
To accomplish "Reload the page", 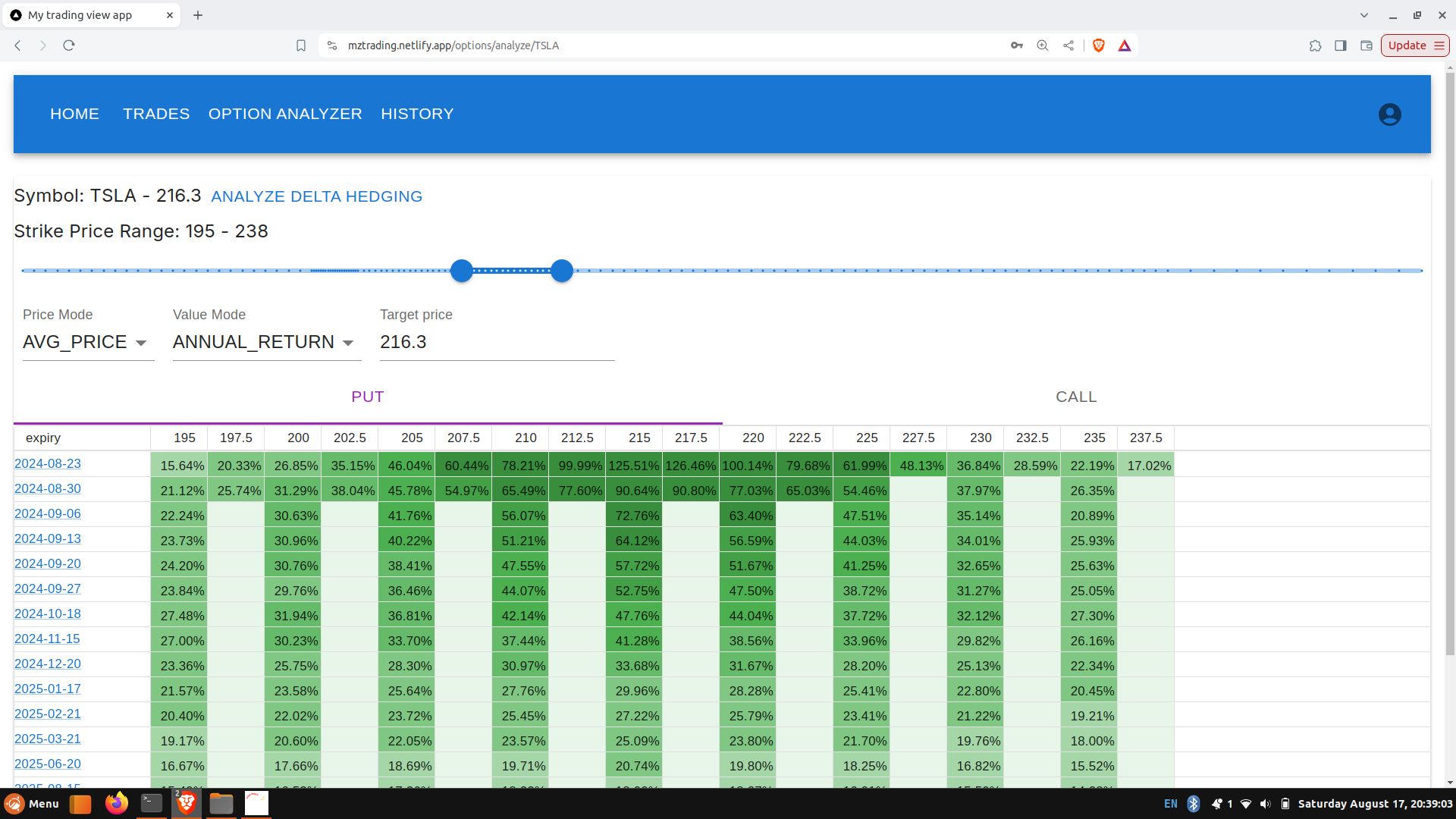I will pyautogui.click(x=69, y=45).
